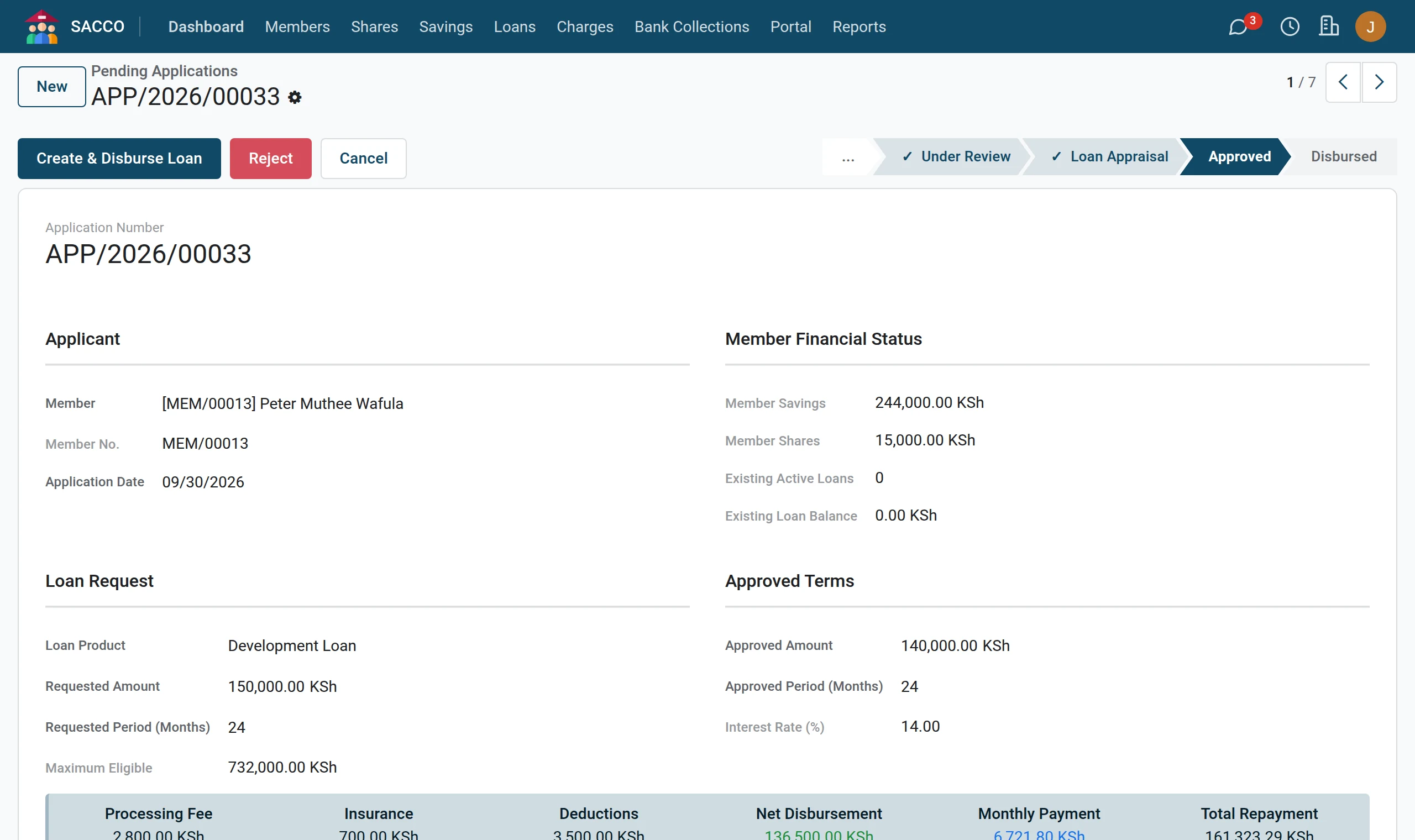This screenshot has height=840, width=1415.
Task: Open the Dashboard menu
Action: click(206, 27)
